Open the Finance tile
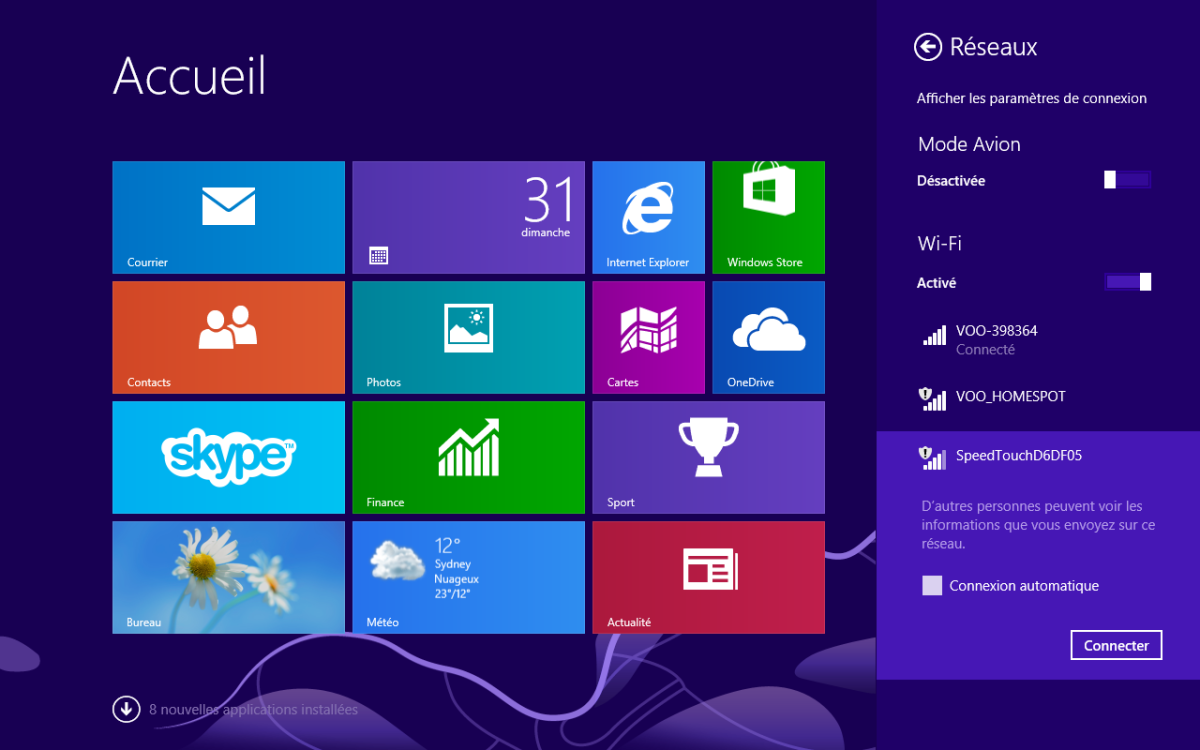1200x750 pixels. click(x=468, y=457)
